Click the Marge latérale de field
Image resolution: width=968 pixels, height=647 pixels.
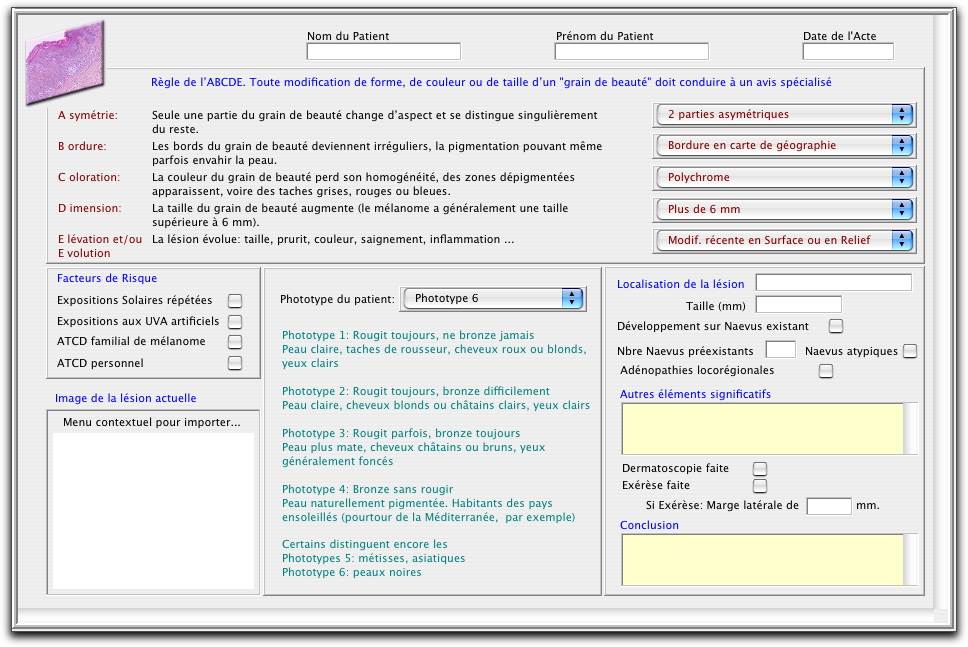point(829,506)
